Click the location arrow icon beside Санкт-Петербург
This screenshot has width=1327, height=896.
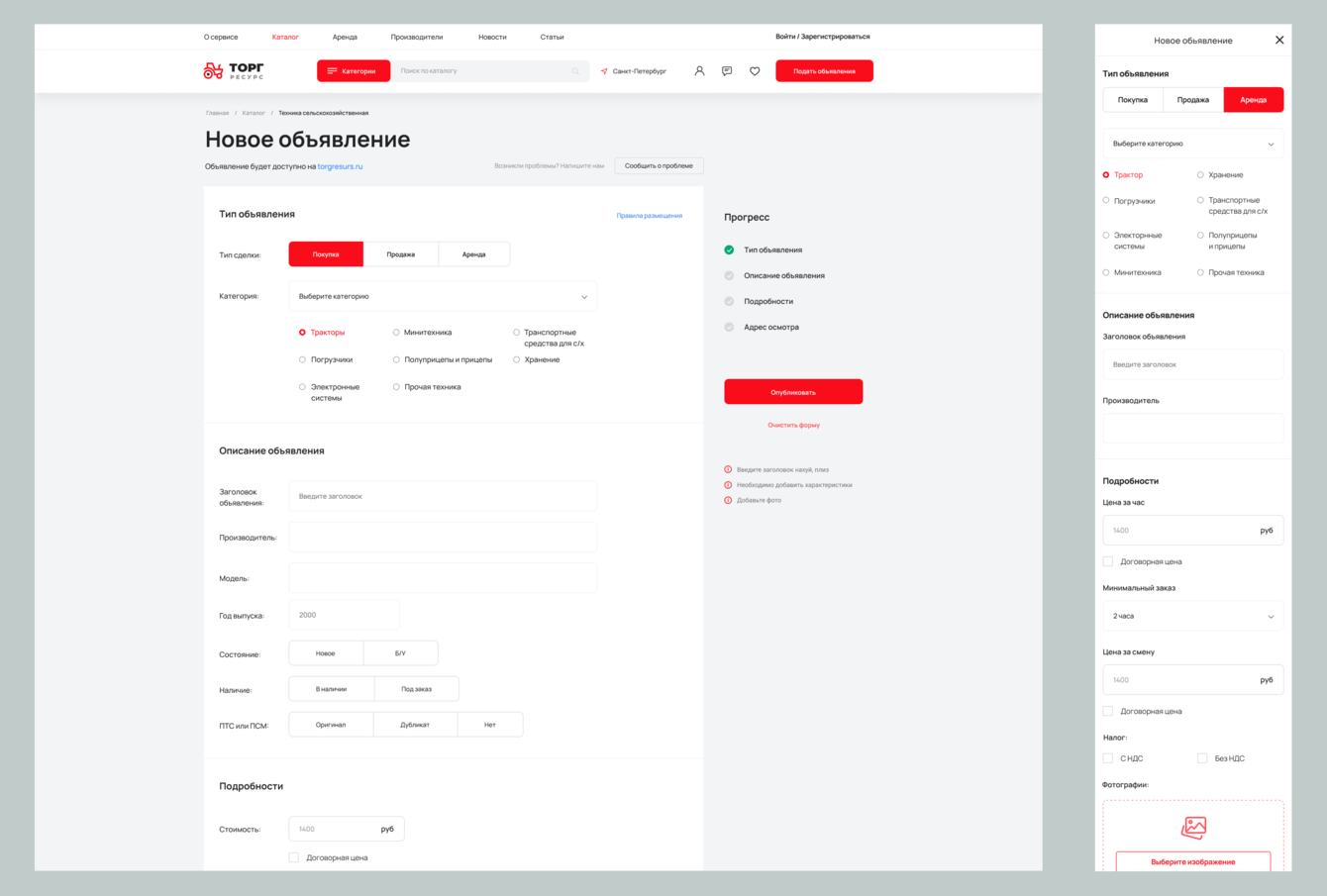tap(604, 71)
